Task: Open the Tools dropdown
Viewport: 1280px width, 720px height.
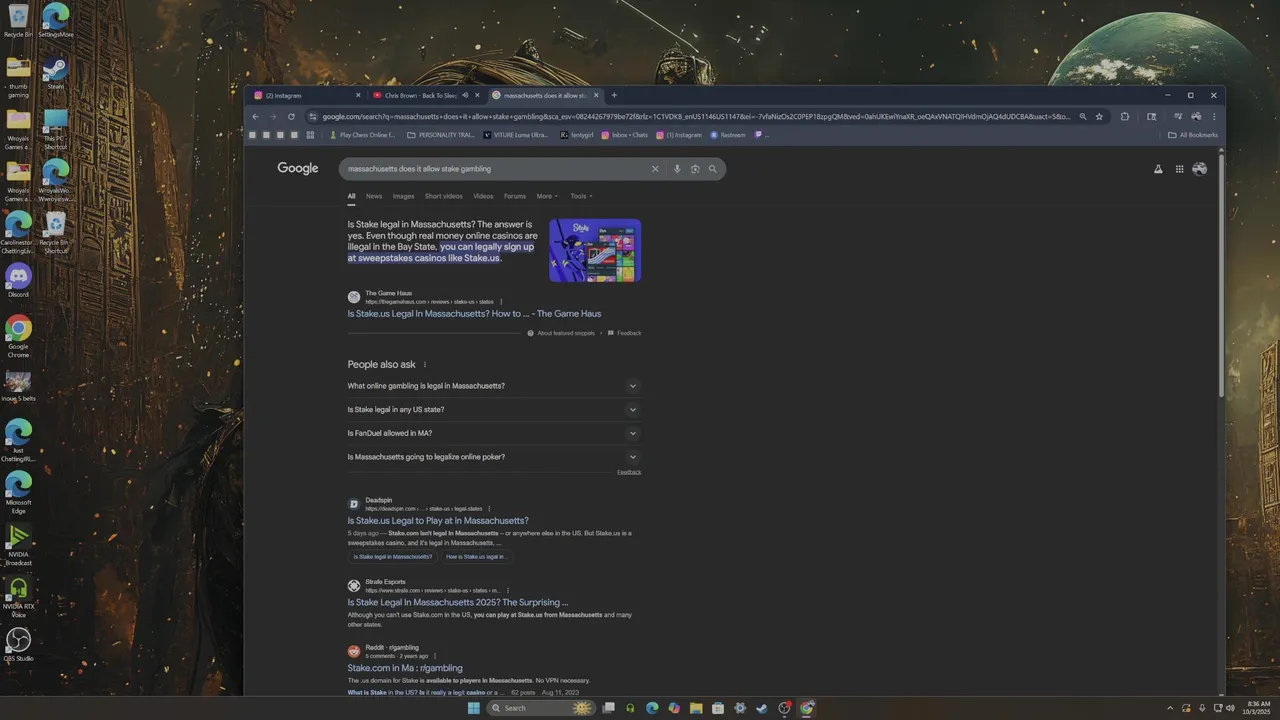Action: click(581, 196)
